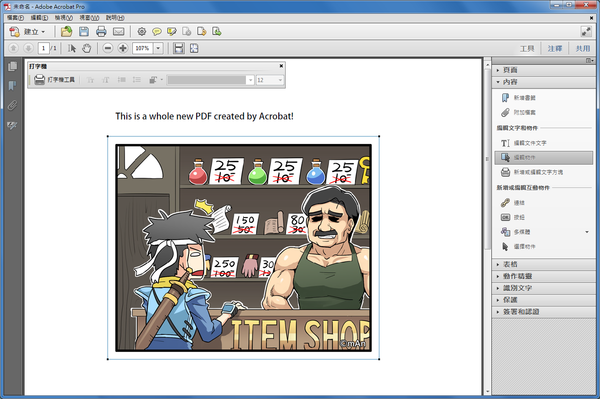Screen dimensions: 600x399
Task: Open zoom percentage dropdown arrow
Action: pyautogui.click(x=158, y=48)
